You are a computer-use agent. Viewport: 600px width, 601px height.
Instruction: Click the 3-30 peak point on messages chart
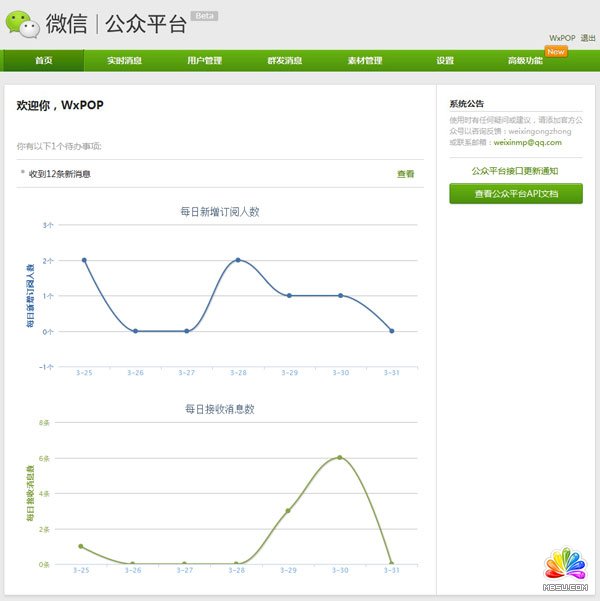tap(340, 458)
